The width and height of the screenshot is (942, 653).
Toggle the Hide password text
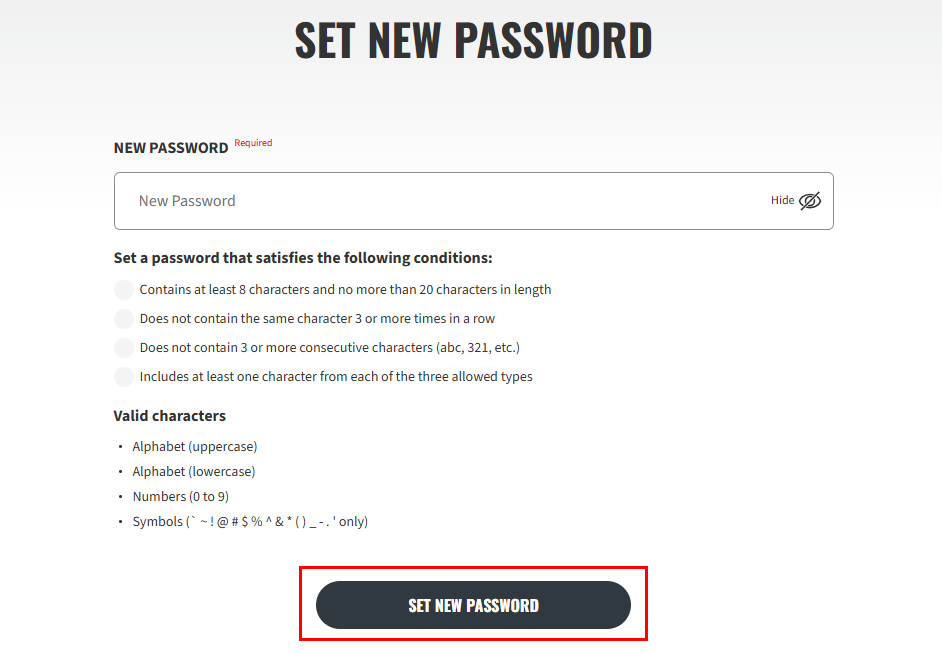(782, 200)
